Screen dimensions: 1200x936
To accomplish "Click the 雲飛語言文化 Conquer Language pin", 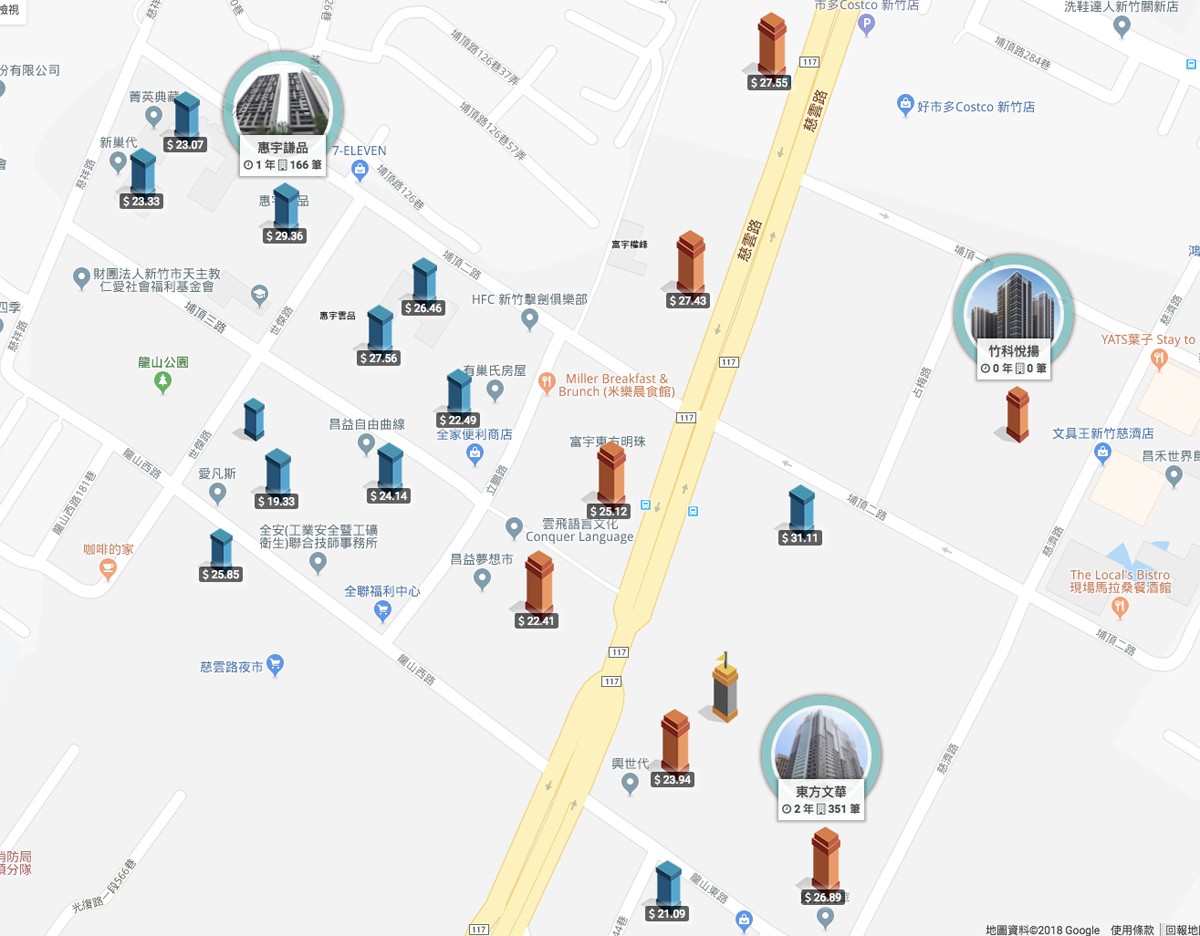I will tap(514, 527).
